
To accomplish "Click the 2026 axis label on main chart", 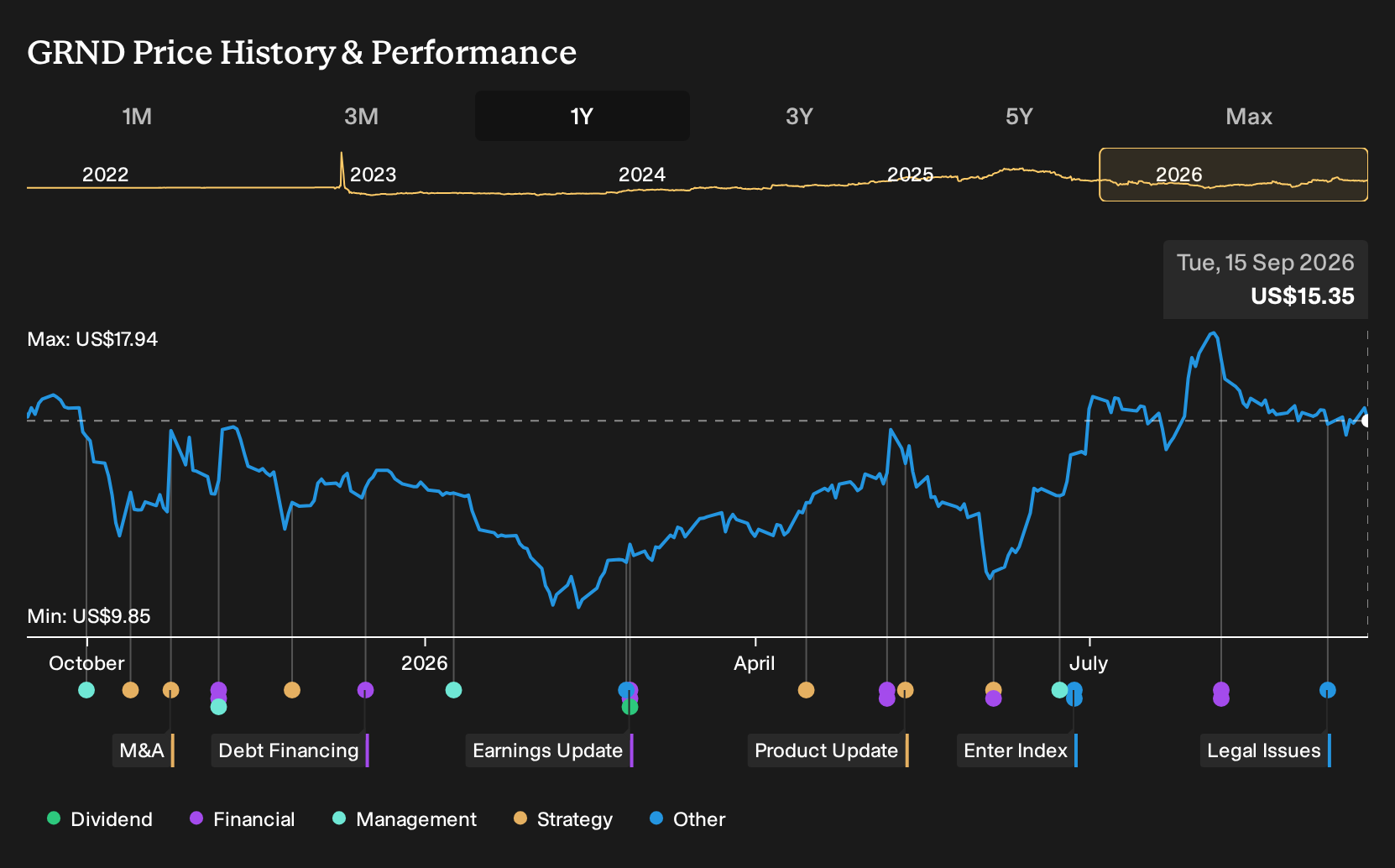I will pyautogui.click(x=425, y=663).
